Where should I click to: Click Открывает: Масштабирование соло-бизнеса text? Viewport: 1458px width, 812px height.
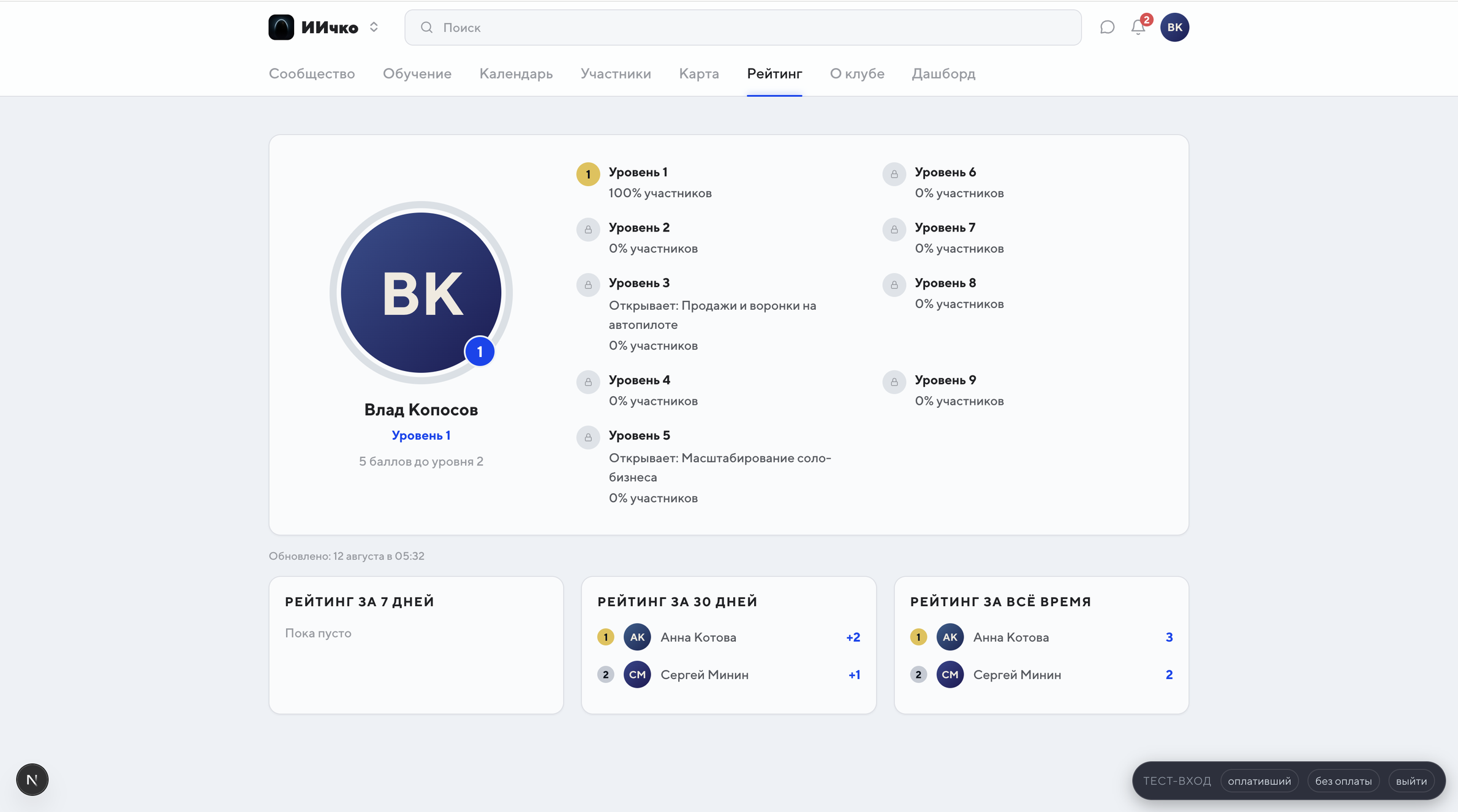click(720, 467)
